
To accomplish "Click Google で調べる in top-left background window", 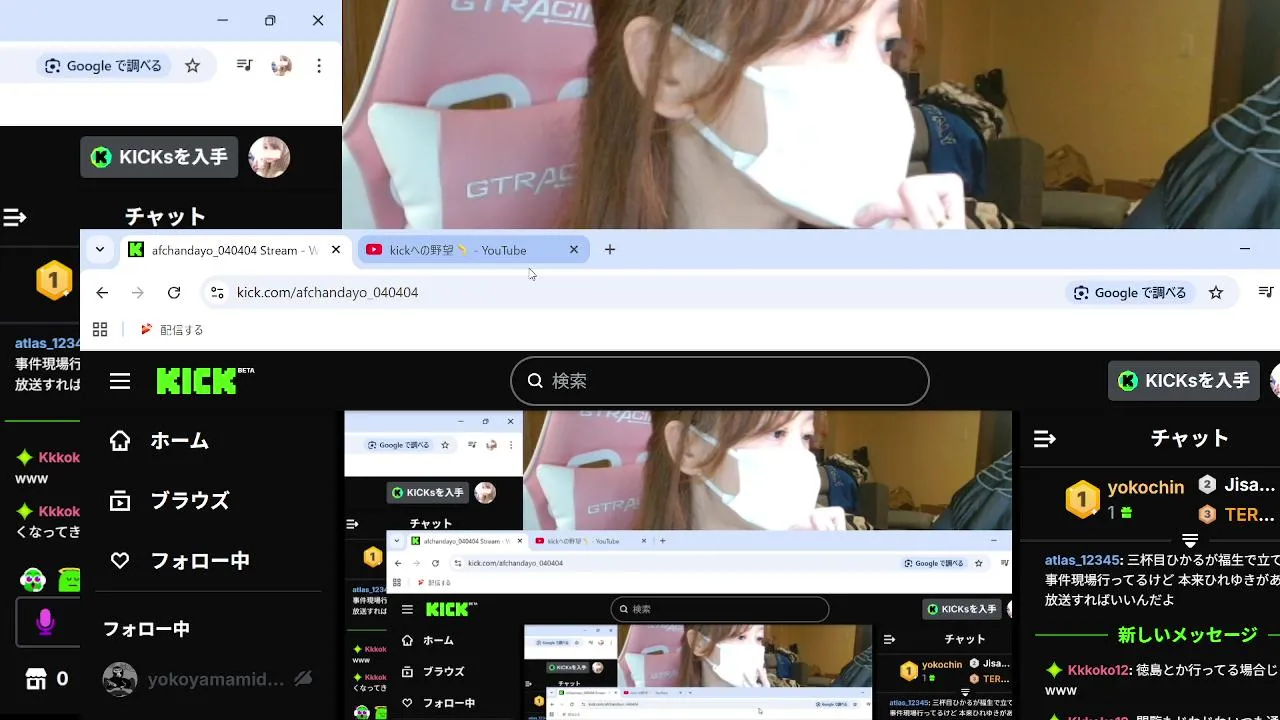I will 102,66.
